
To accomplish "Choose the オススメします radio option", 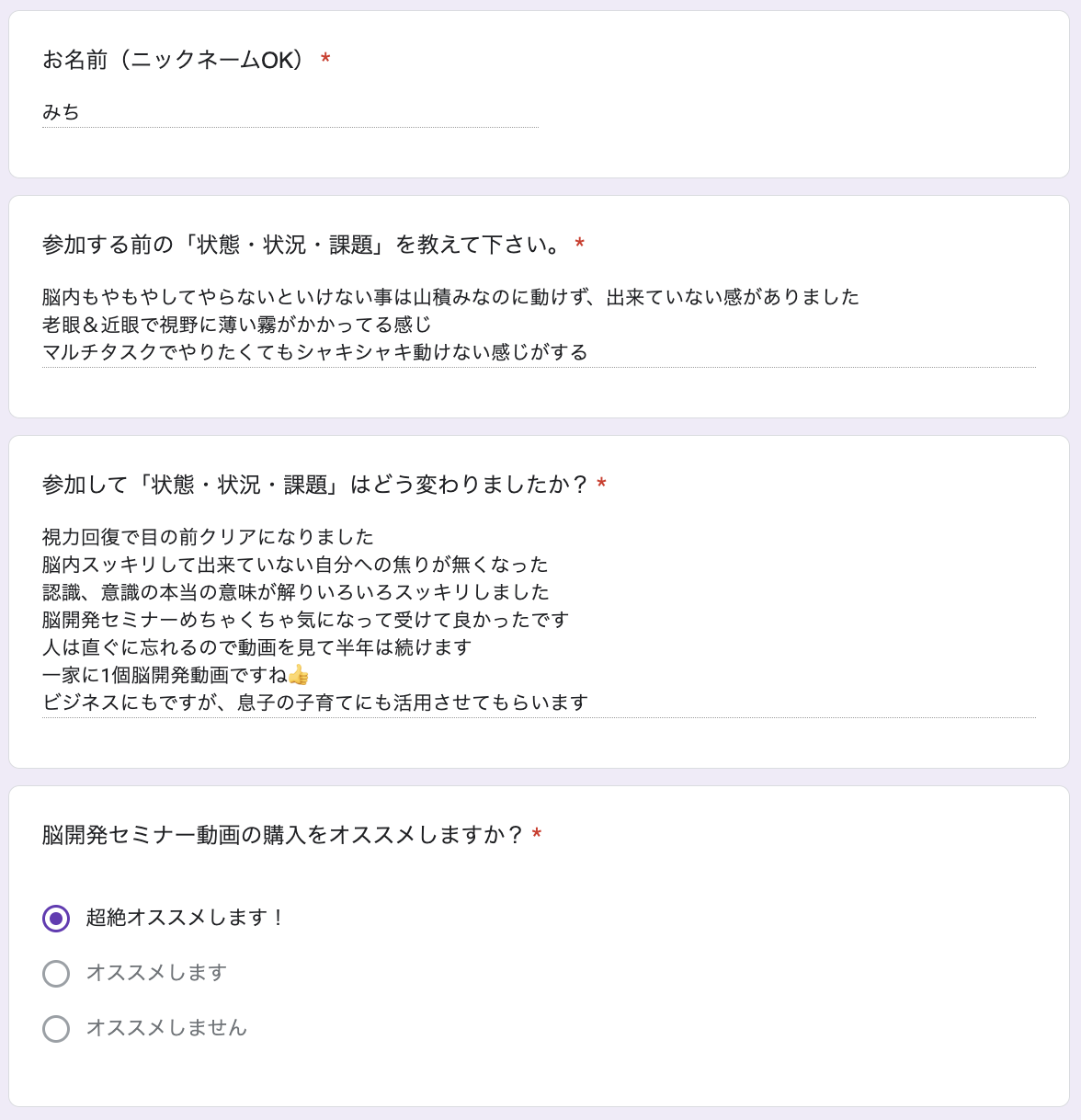I will click(56, 973).
